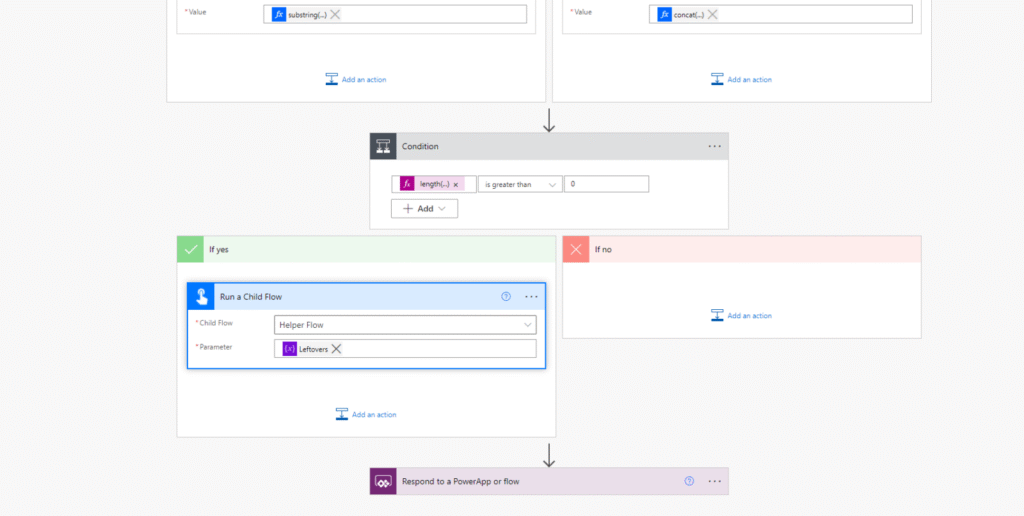Click the concat Value input field

pos(780,14)
